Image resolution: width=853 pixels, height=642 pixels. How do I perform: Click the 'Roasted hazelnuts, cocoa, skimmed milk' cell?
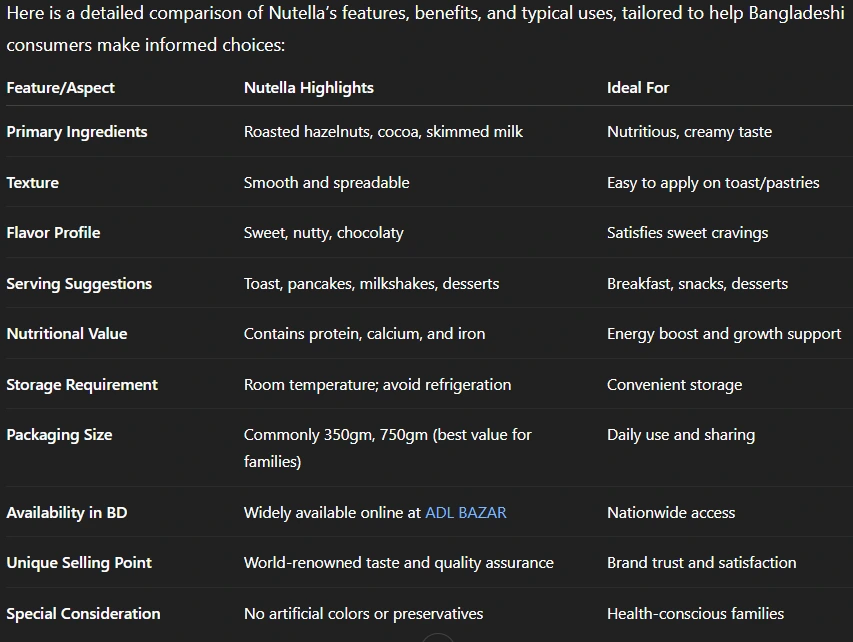(x=383, y=131)
